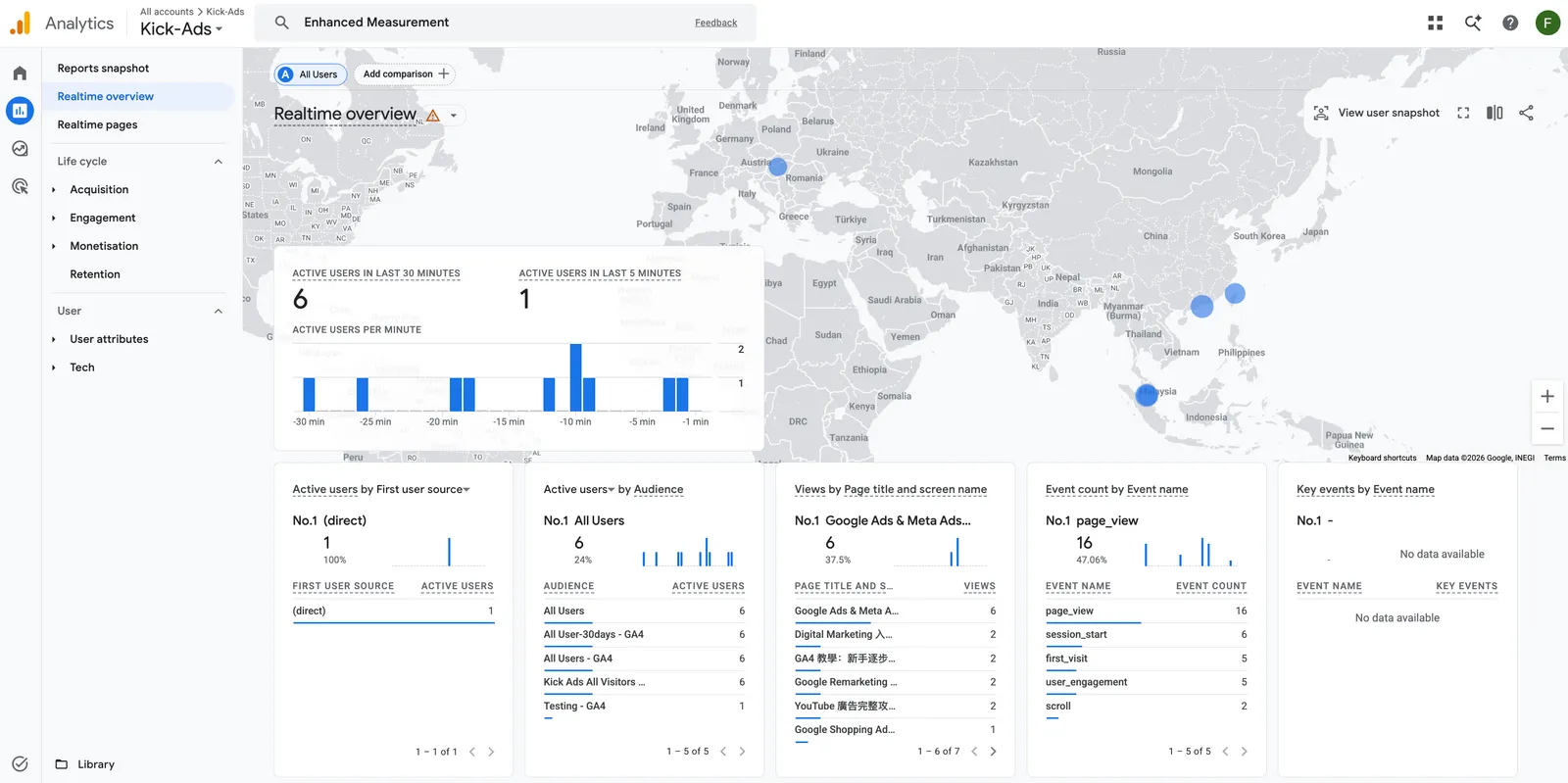Select the Google Remarketing page row

coord(895,682)
